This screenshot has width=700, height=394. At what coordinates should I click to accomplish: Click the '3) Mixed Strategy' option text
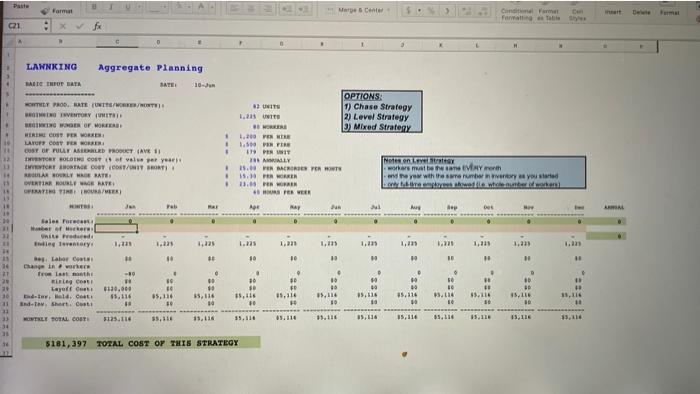(377, 127)
